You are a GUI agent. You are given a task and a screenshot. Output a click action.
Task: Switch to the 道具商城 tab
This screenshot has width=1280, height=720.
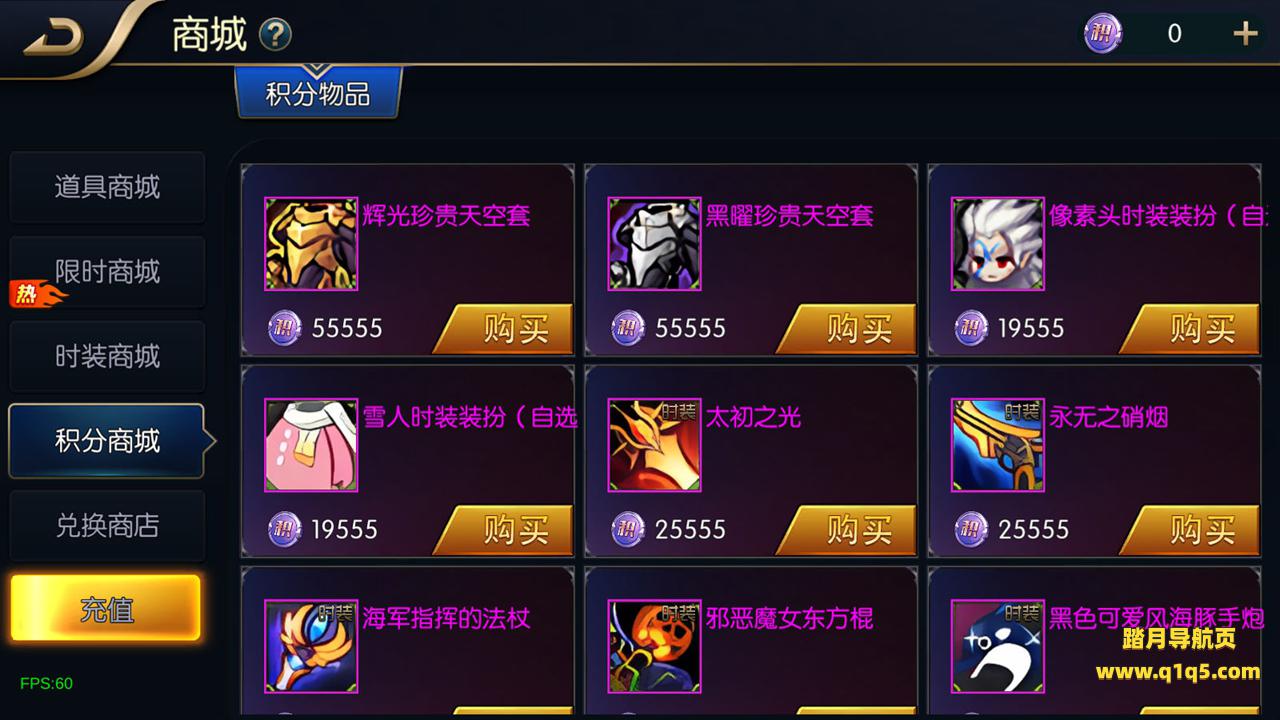[x=107, y=187]
